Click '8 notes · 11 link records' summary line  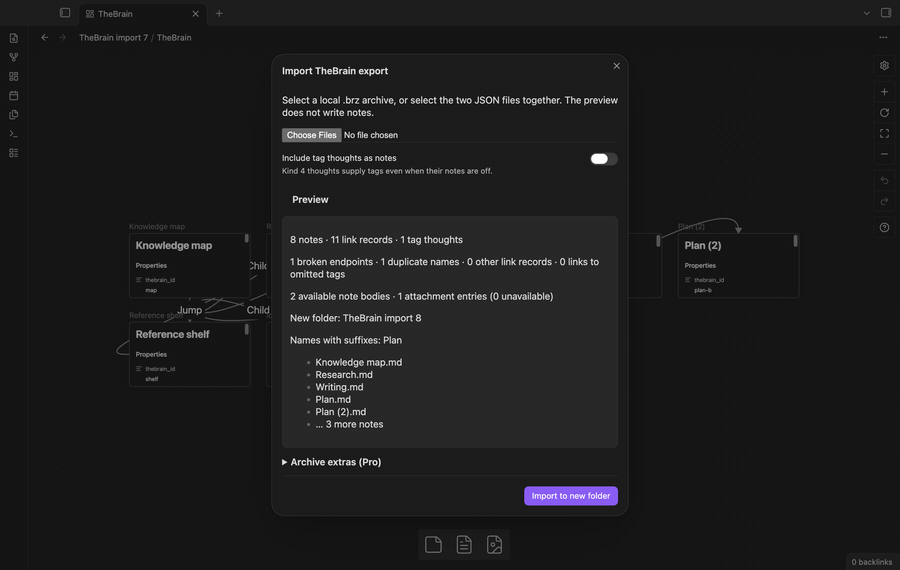point(376,239)
